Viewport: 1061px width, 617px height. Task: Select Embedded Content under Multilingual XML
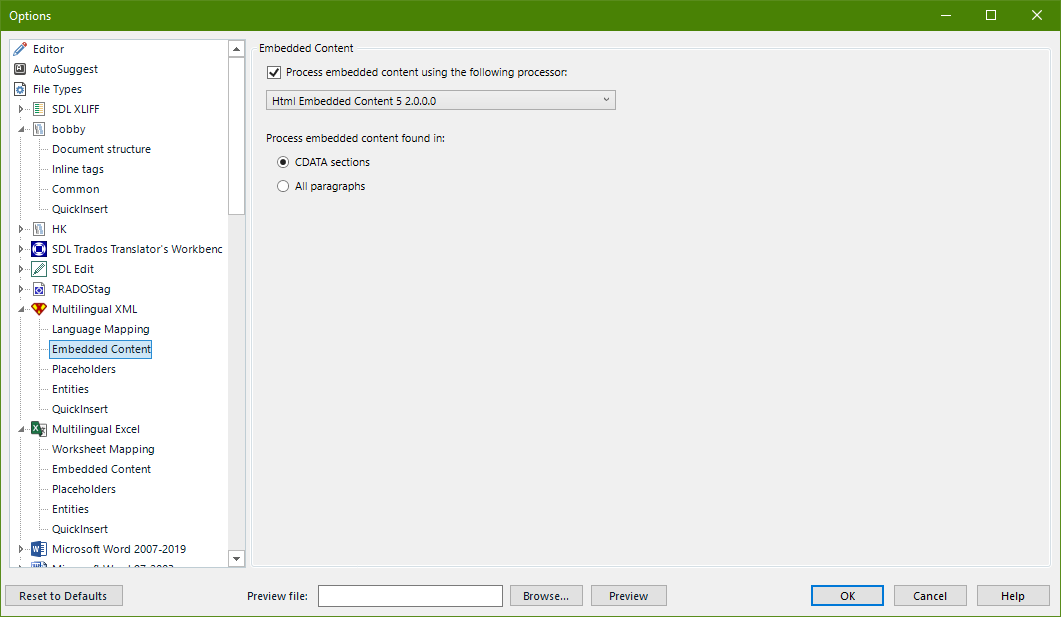point(101,349)
